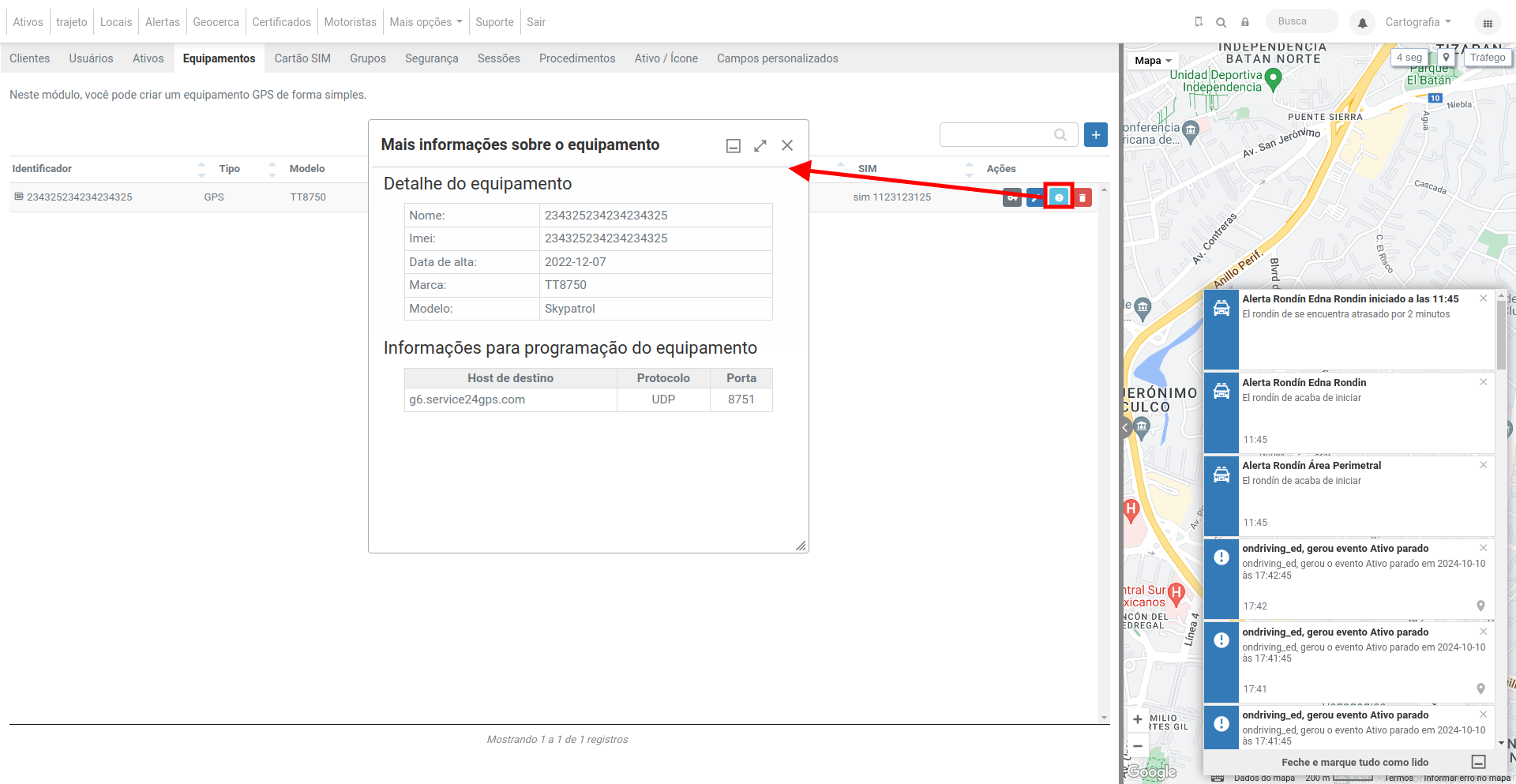
Task: Toggle the Tráfego traffic layer
Action: point(1488,58)
